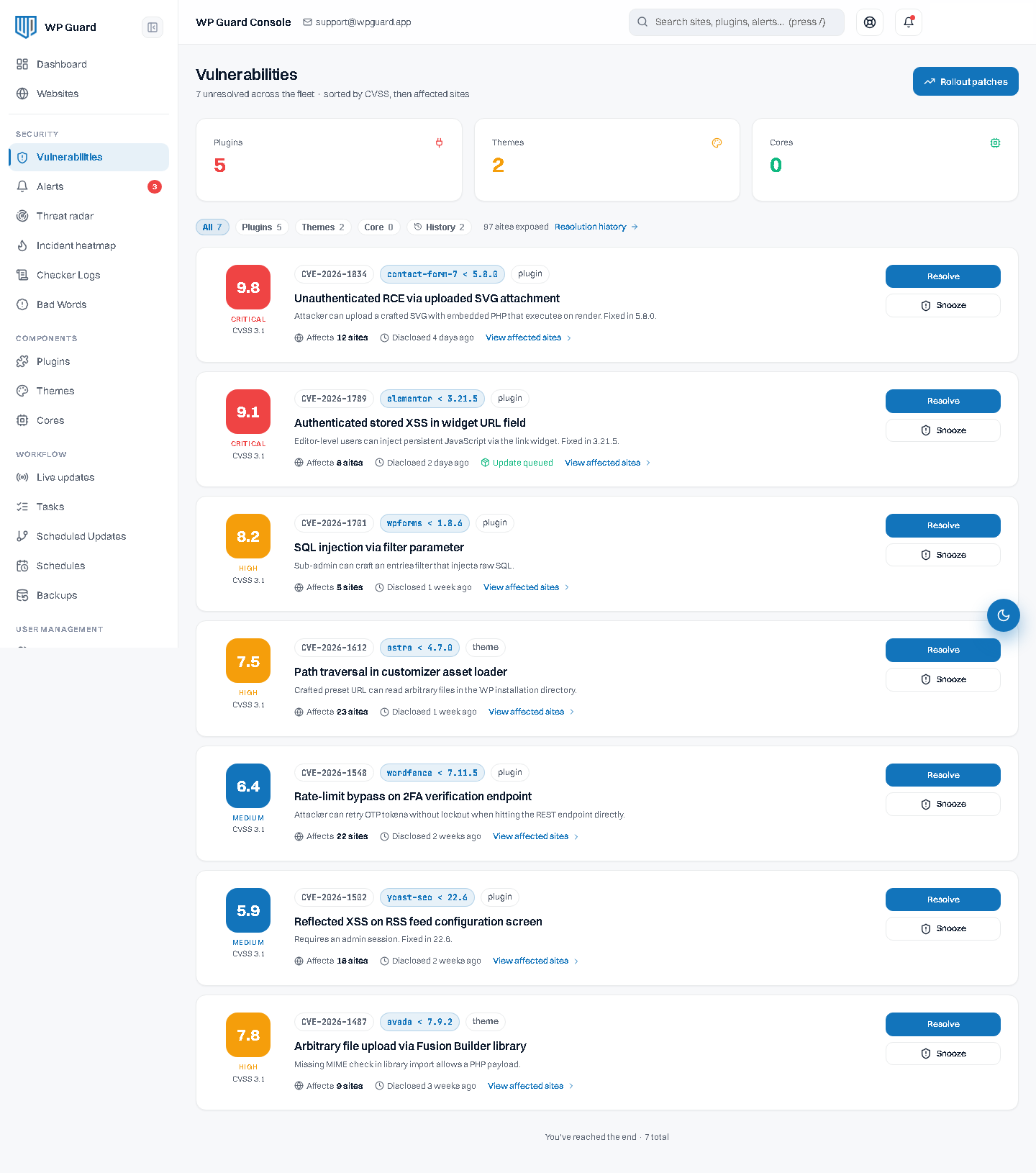View affected sites for CVE-2026-1789
Viewport: 1036px width, 1173px height.
(608, 463)
